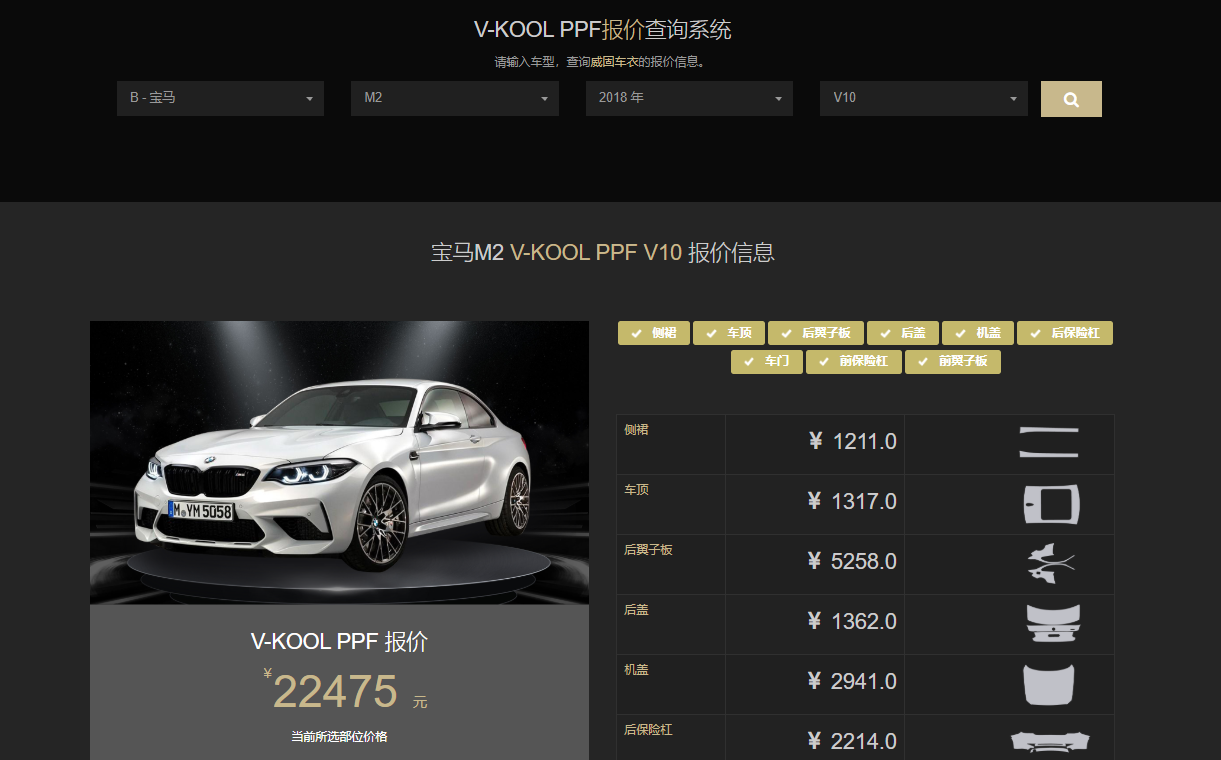Open the B - 宝马 brand dropdown
The image size is (1221, 760).
(x=220, y=98)
